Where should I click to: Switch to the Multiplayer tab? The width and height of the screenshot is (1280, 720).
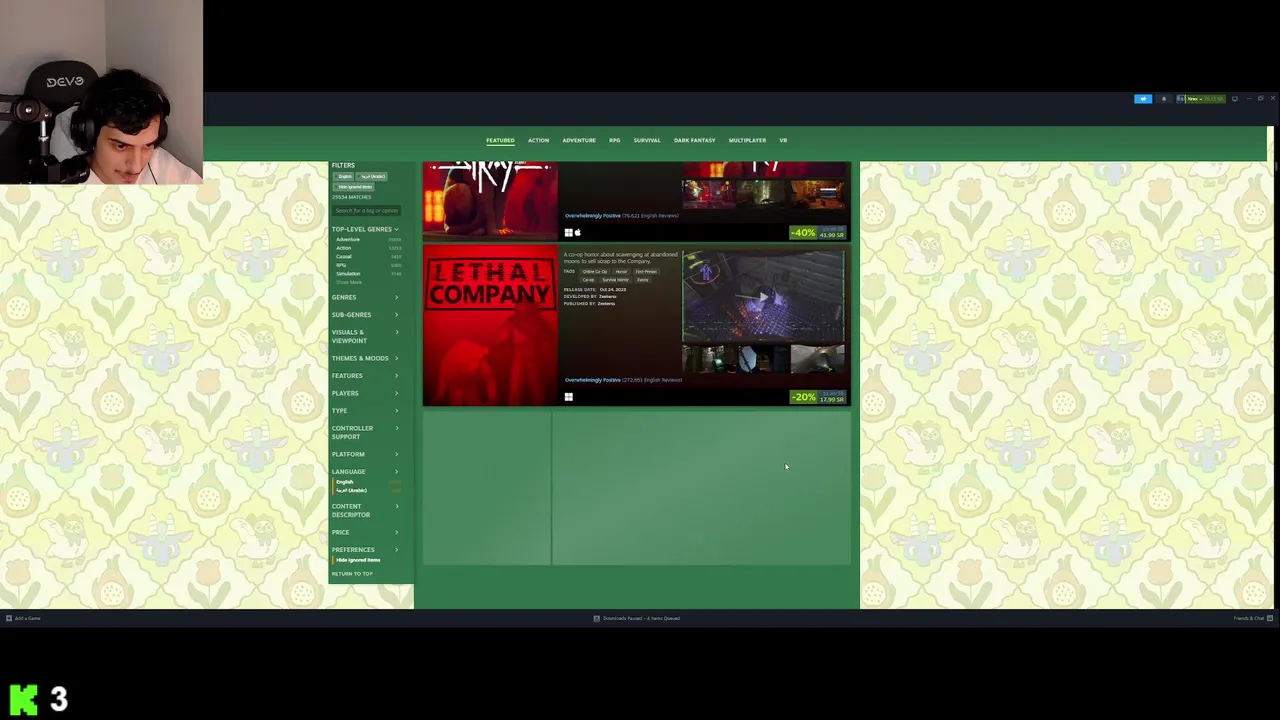[x=747, y=140]
